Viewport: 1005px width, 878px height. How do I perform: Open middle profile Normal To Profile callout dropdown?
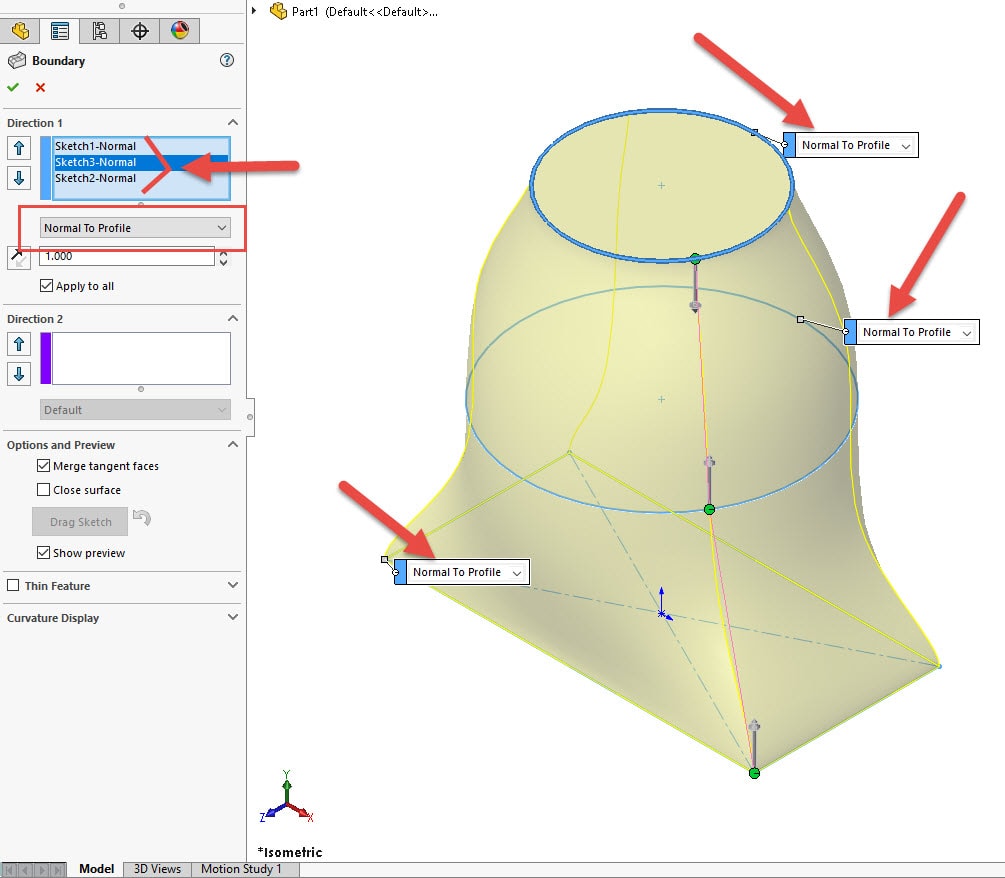click(967, 333)
